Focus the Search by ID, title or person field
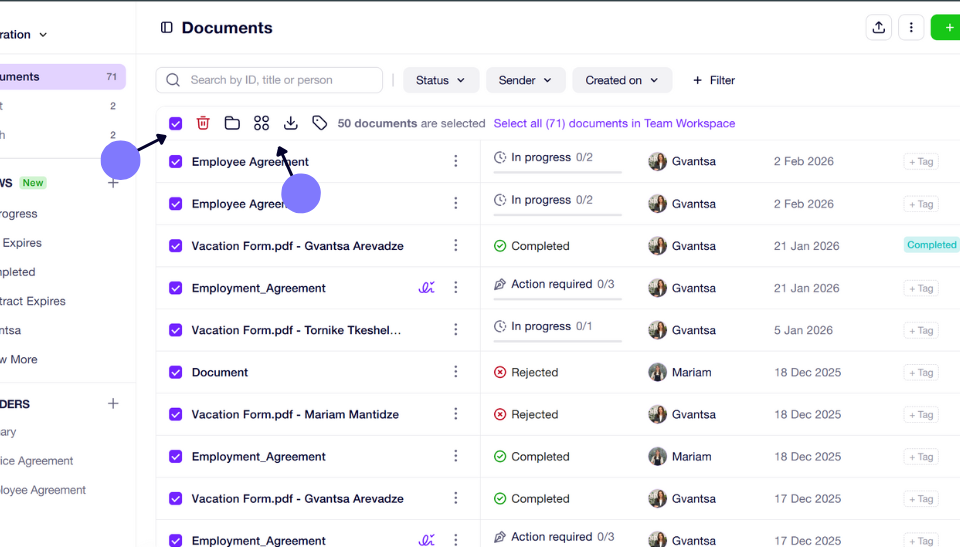 pos(269,80)
